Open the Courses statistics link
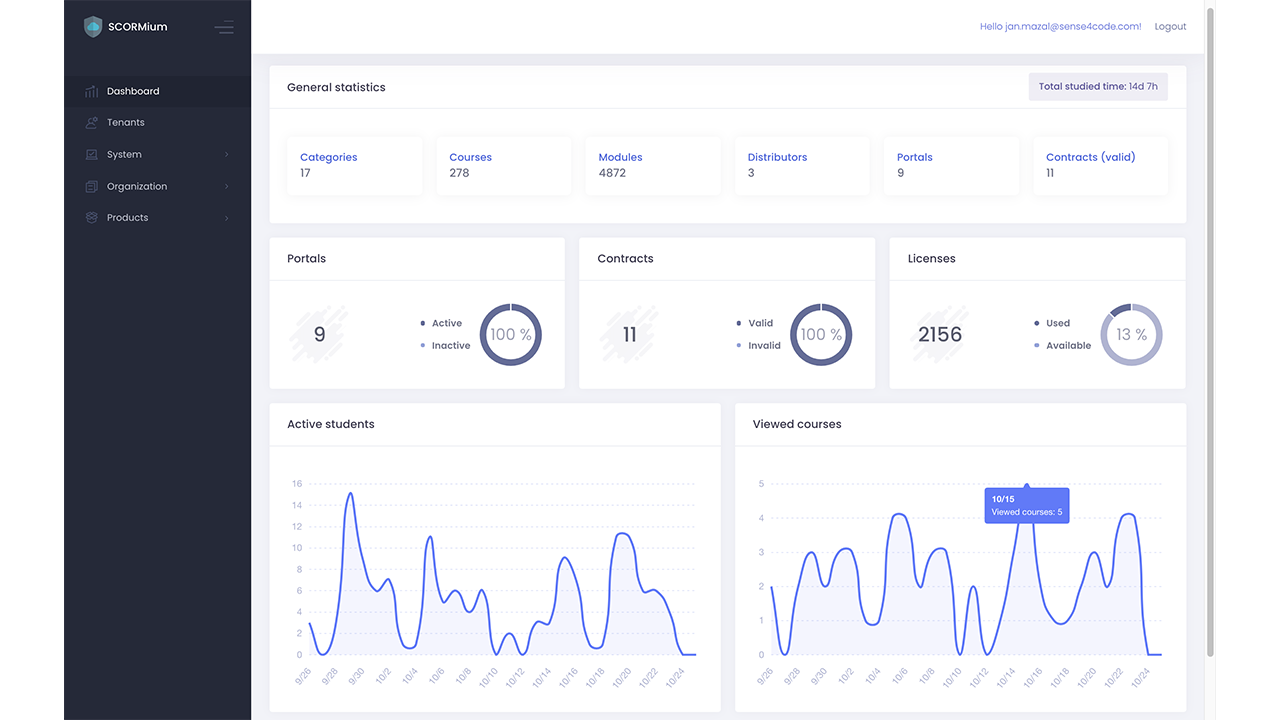The width and height of the screenshot is (1280, 720). pyautogui.click(x=470, y=157)
